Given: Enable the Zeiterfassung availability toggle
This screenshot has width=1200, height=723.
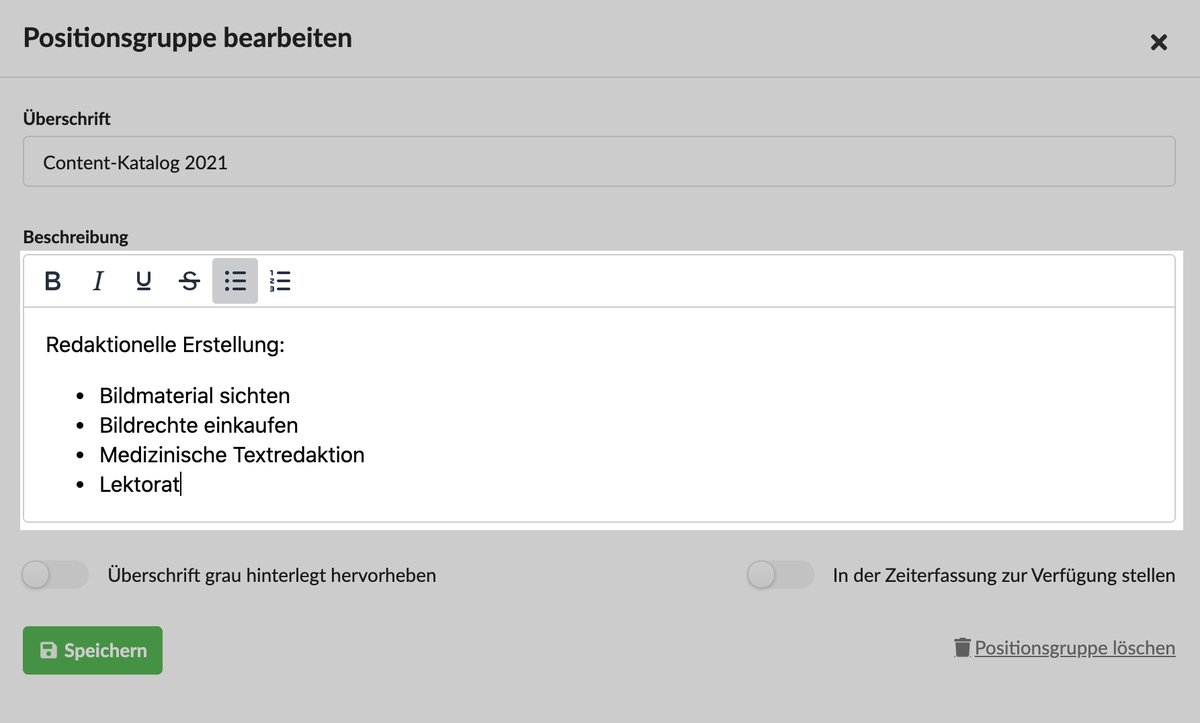Looking at the screenshot, I should pyautogui.click(x=781, y=575).
